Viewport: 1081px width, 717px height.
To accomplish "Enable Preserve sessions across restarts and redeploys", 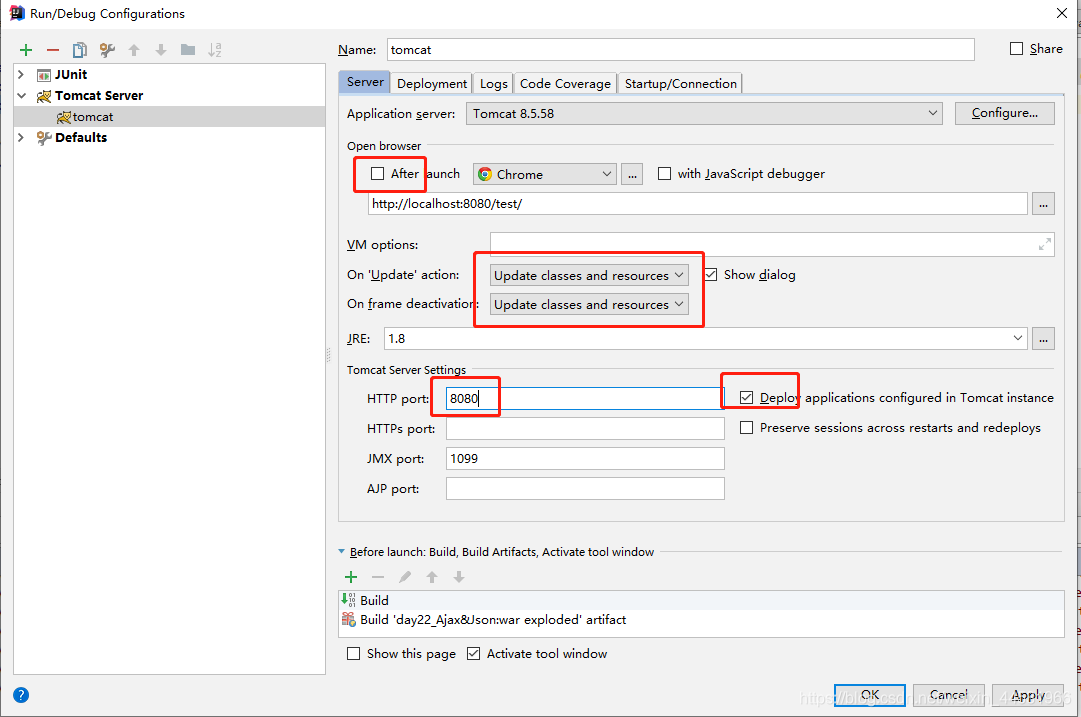I will (x=746, y=427).
